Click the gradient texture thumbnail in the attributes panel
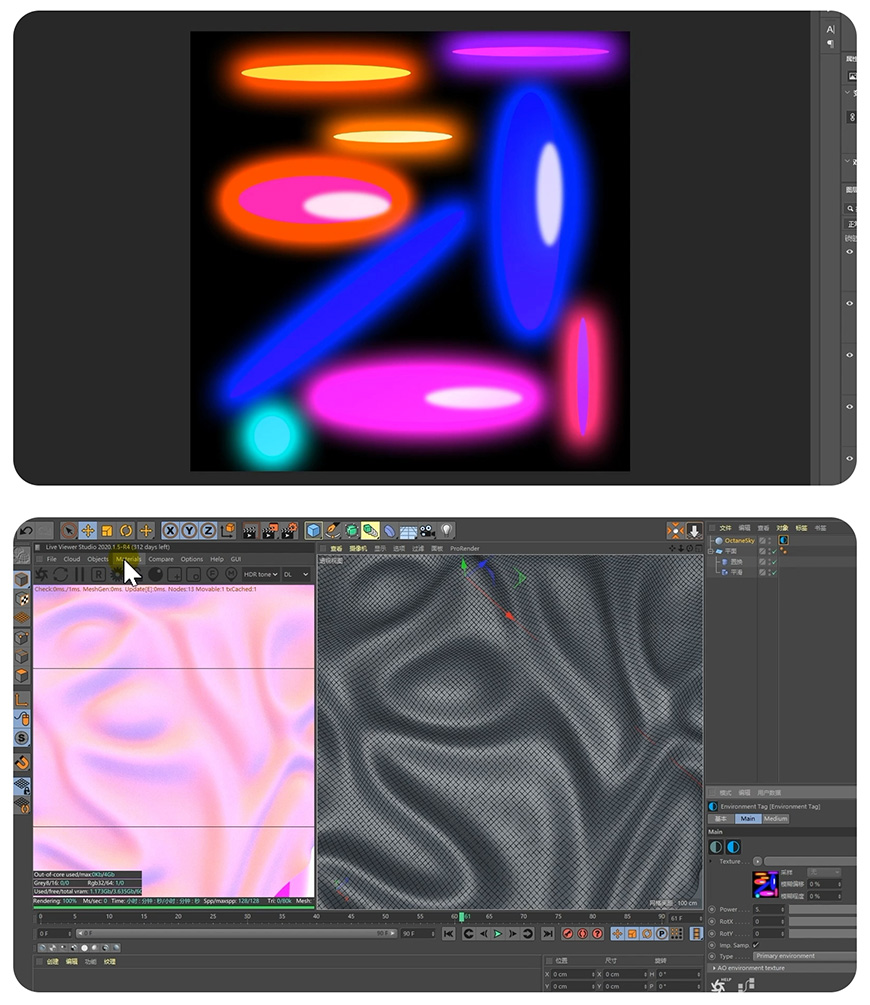The height and width of the screenshot is (1005, 870). [766, 884]
